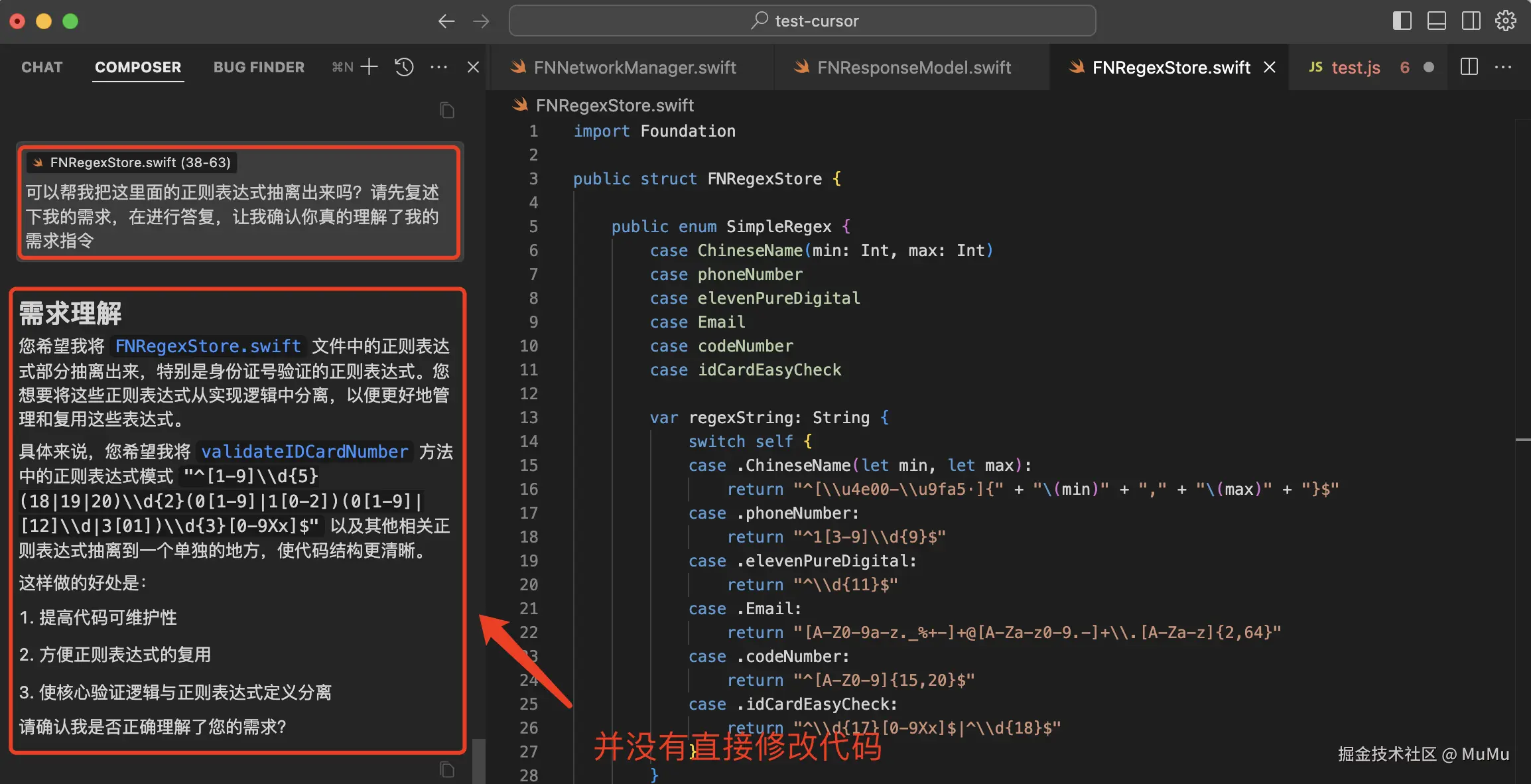Viewport: 1531px width, 784px height.
Task: Go forward with the right arrow
Action: click(x=481, y=21)
